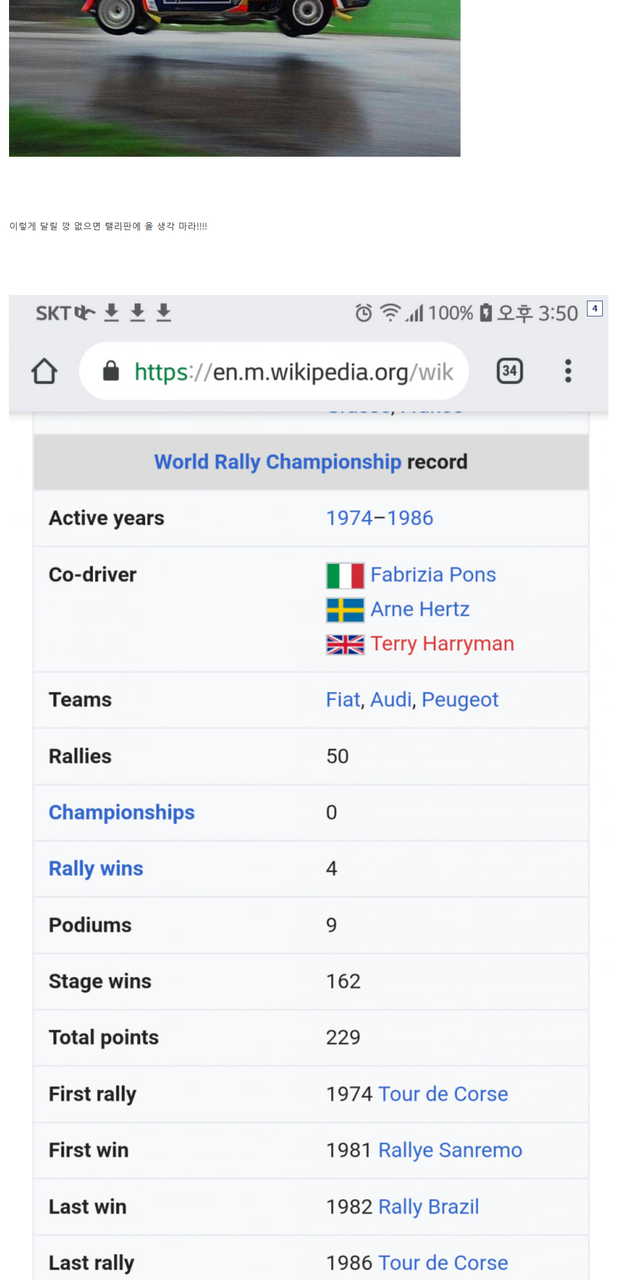Click the Championships row label link
Viewport: 640px width, 1280px height.
point(121,813)
